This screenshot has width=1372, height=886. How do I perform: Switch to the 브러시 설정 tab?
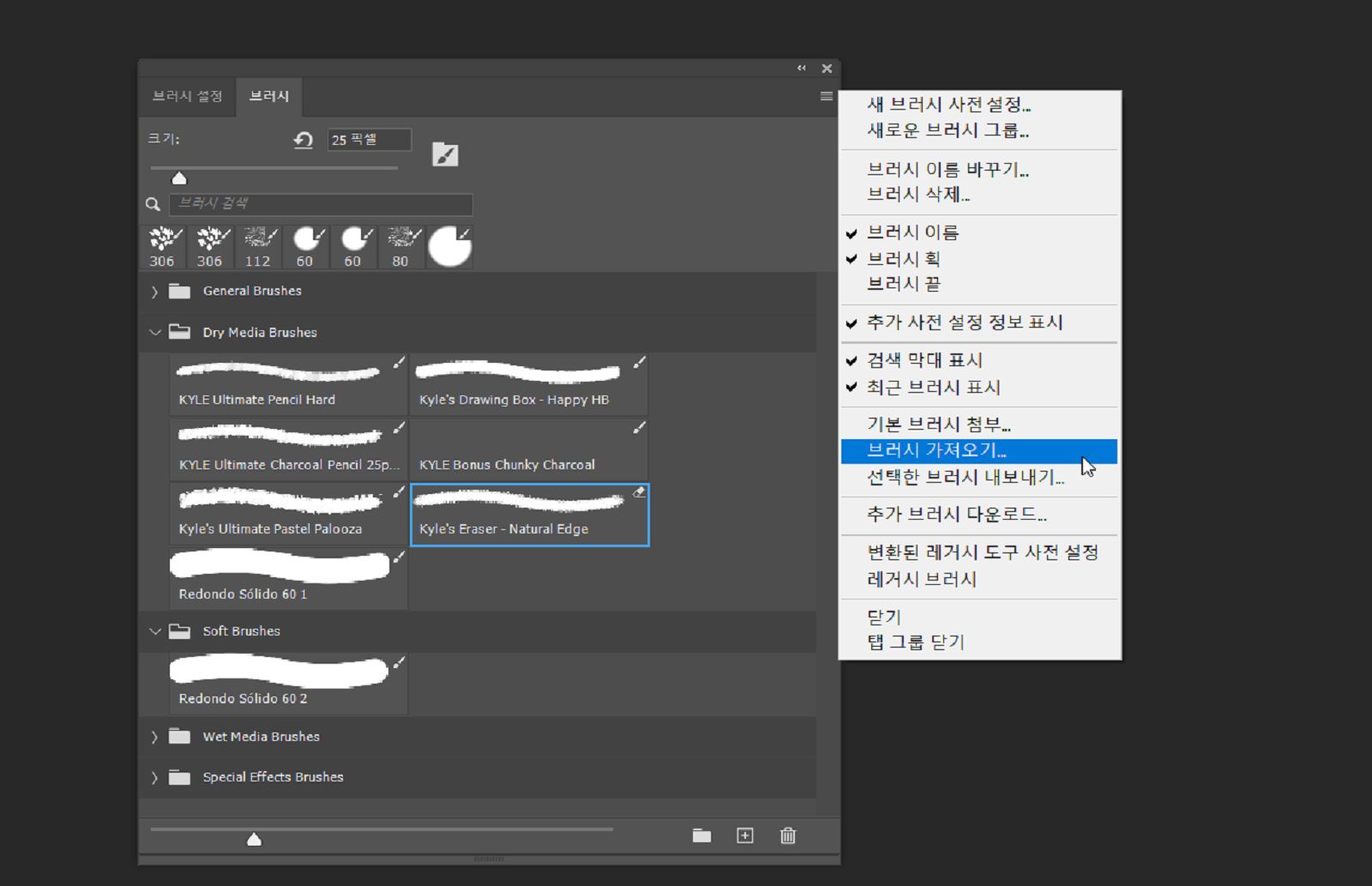[187, 96]
